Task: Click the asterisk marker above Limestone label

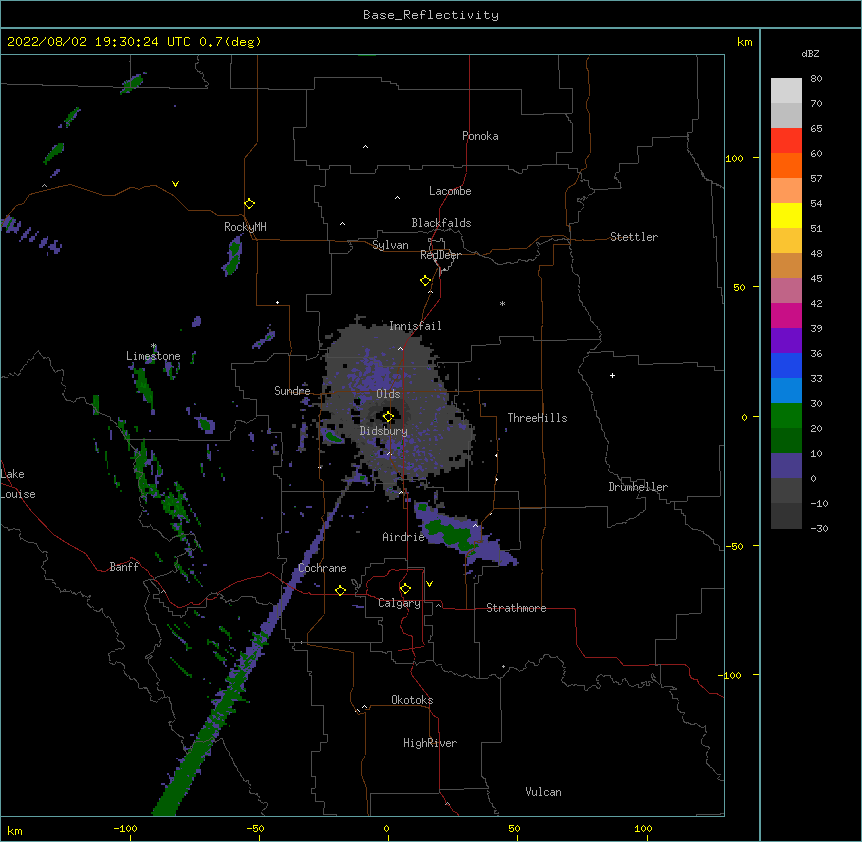Action: tap(154, 346)
